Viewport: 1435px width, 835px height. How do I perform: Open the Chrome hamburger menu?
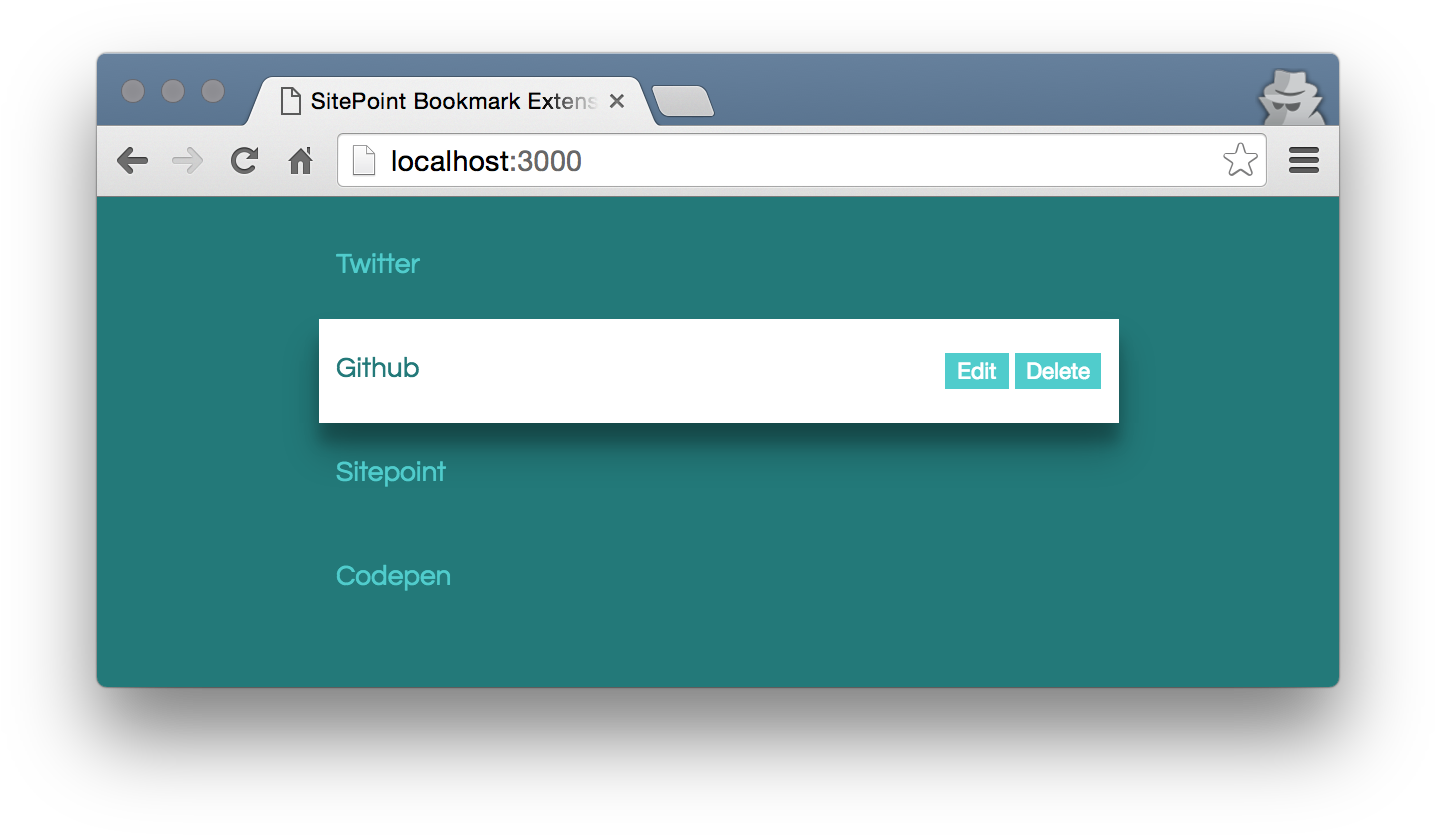1304,160
